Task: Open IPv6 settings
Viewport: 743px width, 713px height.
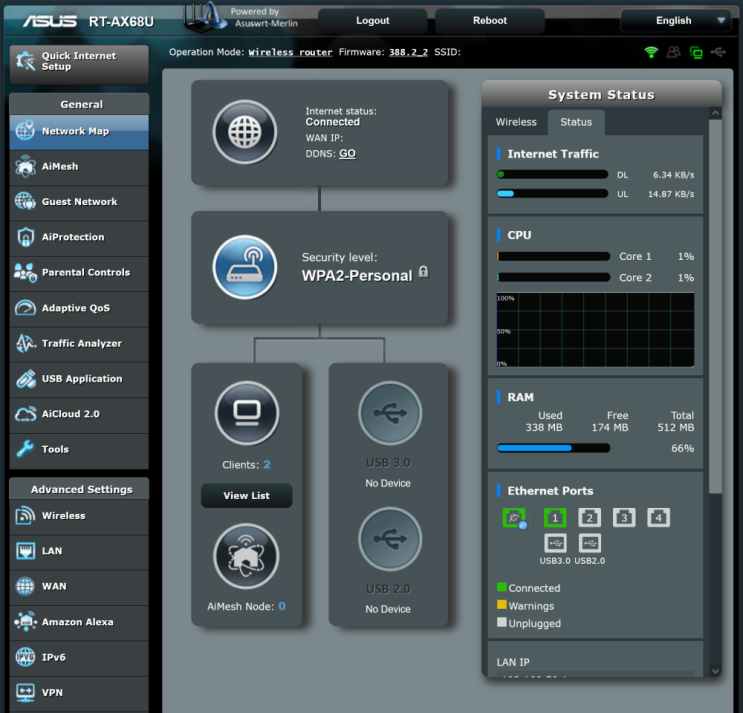Action: tap(79, 658)
